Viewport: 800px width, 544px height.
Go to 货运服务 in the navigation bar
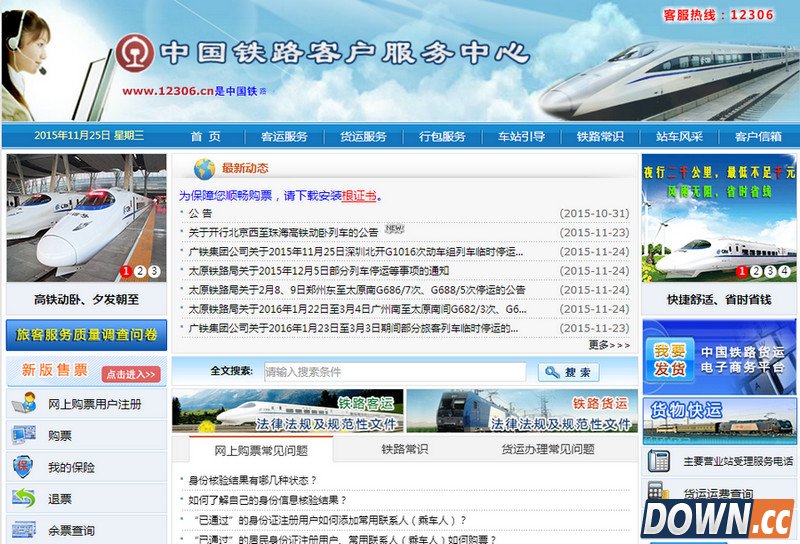pyautogui.click(x=363, y=137)
